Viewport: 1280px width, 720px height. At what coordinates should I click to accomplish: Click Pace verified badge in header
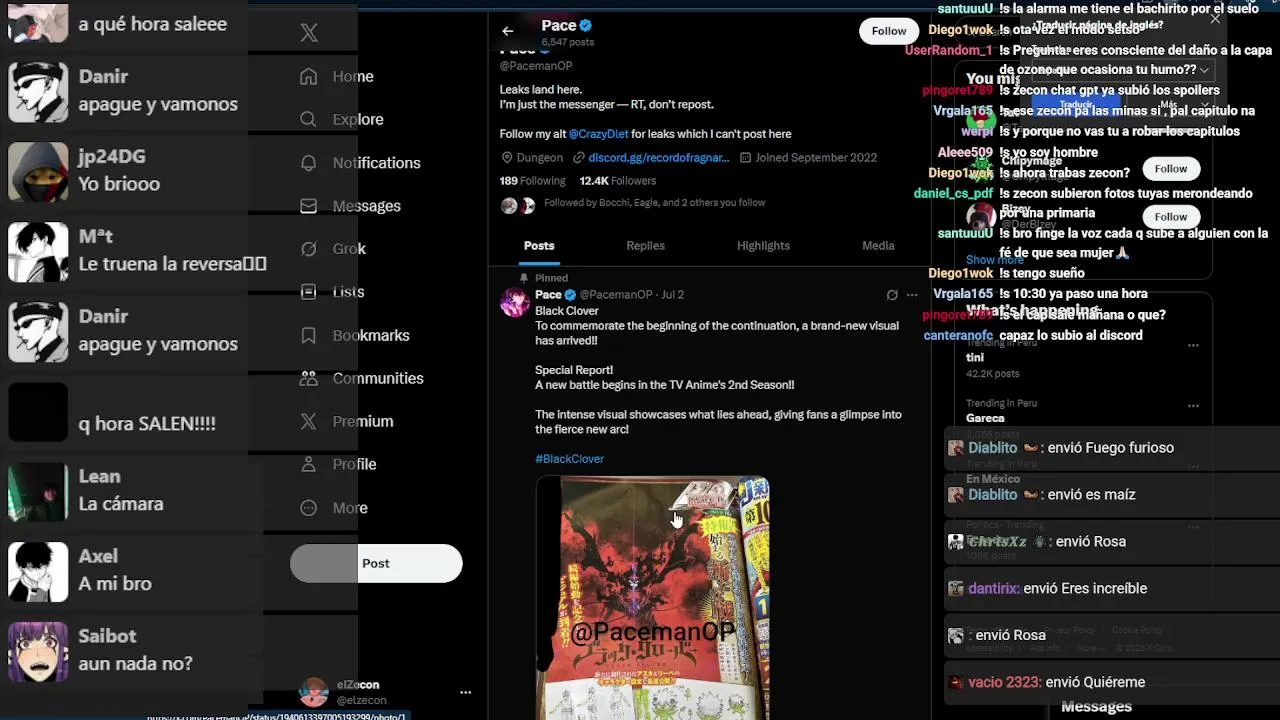(587, 26)
